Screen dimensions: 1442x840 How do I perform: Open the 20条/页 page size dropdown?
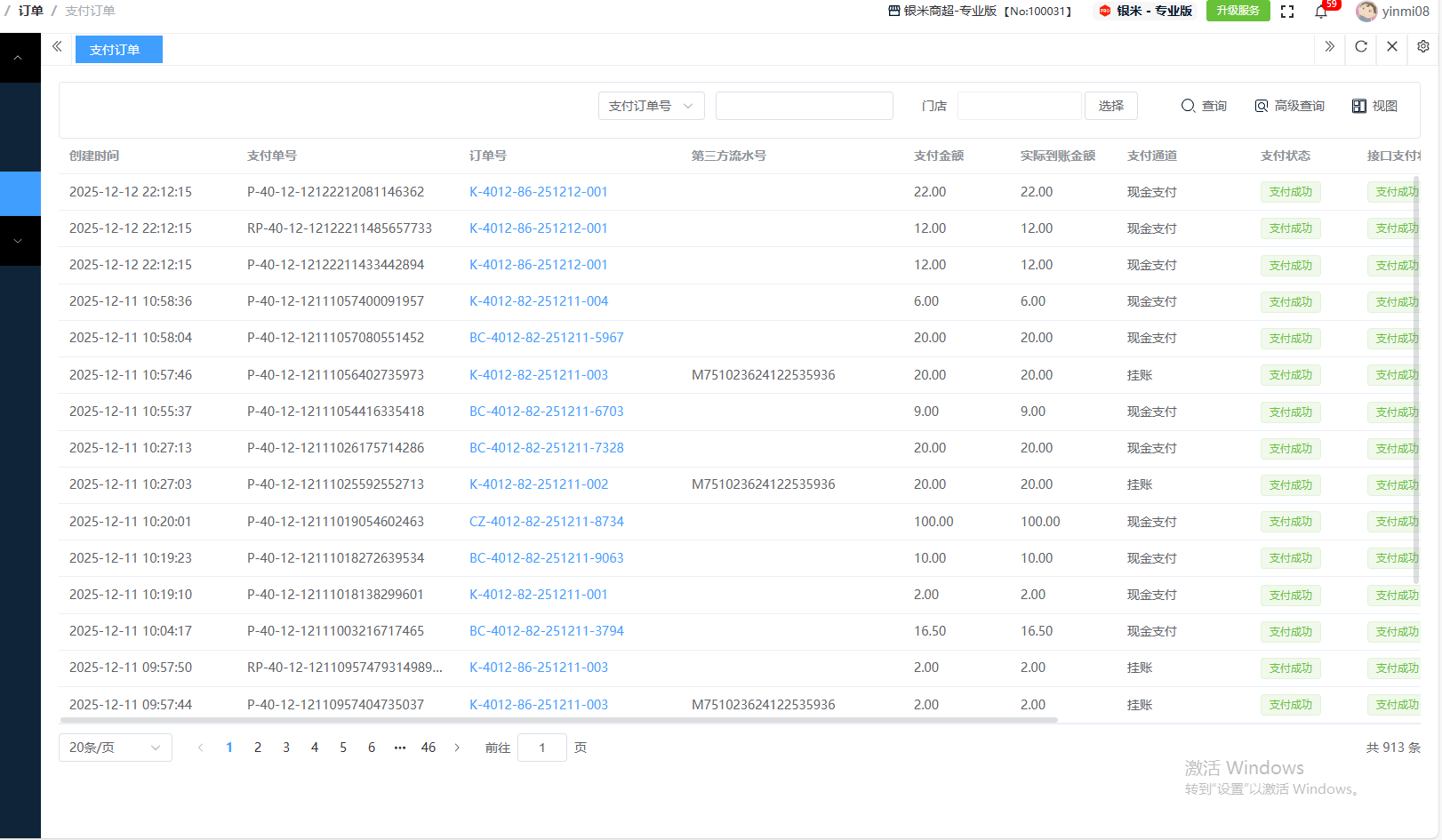click(115, 748)
